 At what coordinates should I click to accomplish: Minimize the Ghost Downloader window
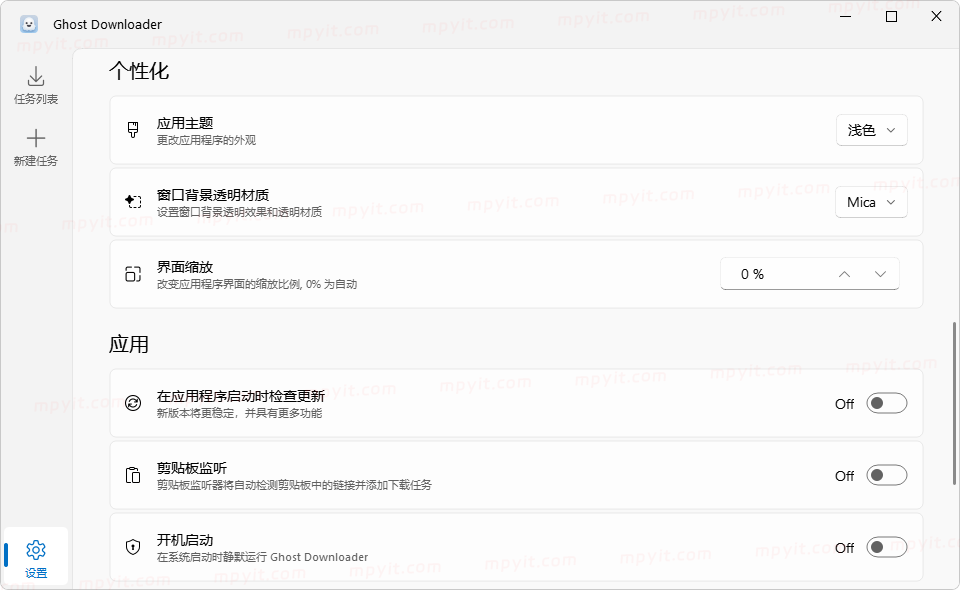[x=846, y=17]
